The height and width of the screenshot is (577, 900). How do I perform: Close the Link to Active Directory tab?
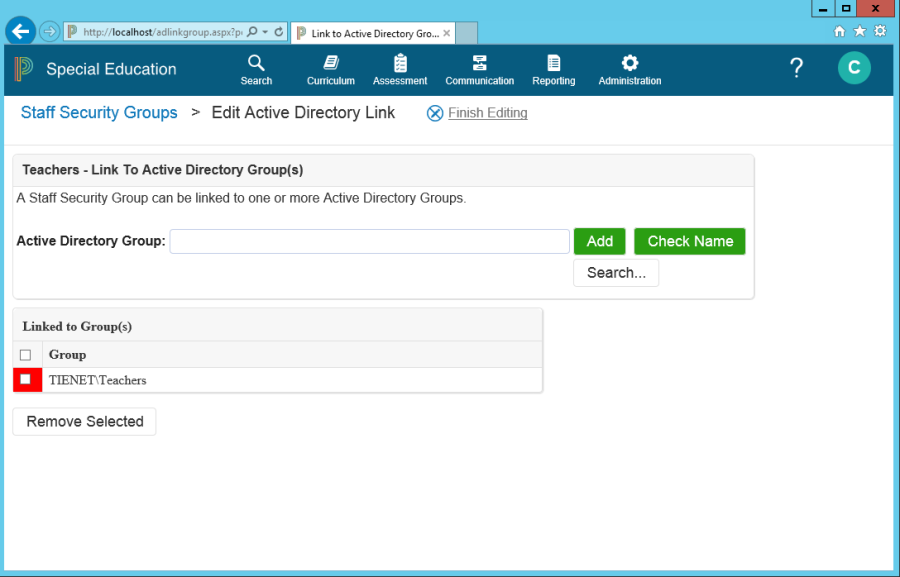[447, 33]
